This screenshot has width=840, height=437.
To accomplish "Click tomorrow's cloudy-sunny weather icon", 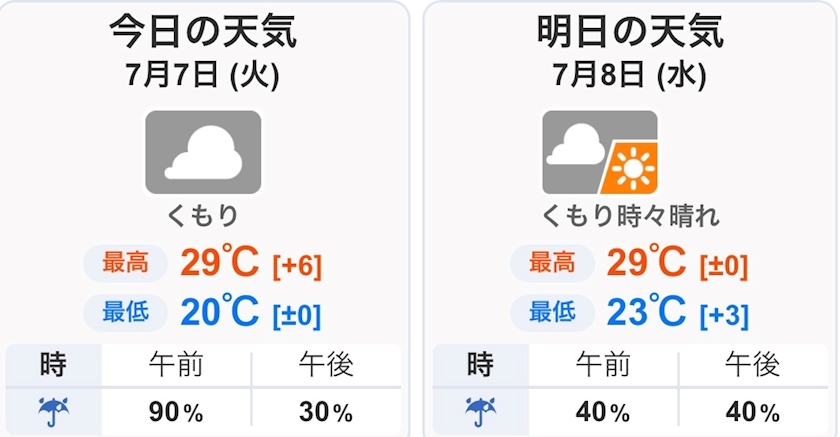I will [x=600, y=153].
